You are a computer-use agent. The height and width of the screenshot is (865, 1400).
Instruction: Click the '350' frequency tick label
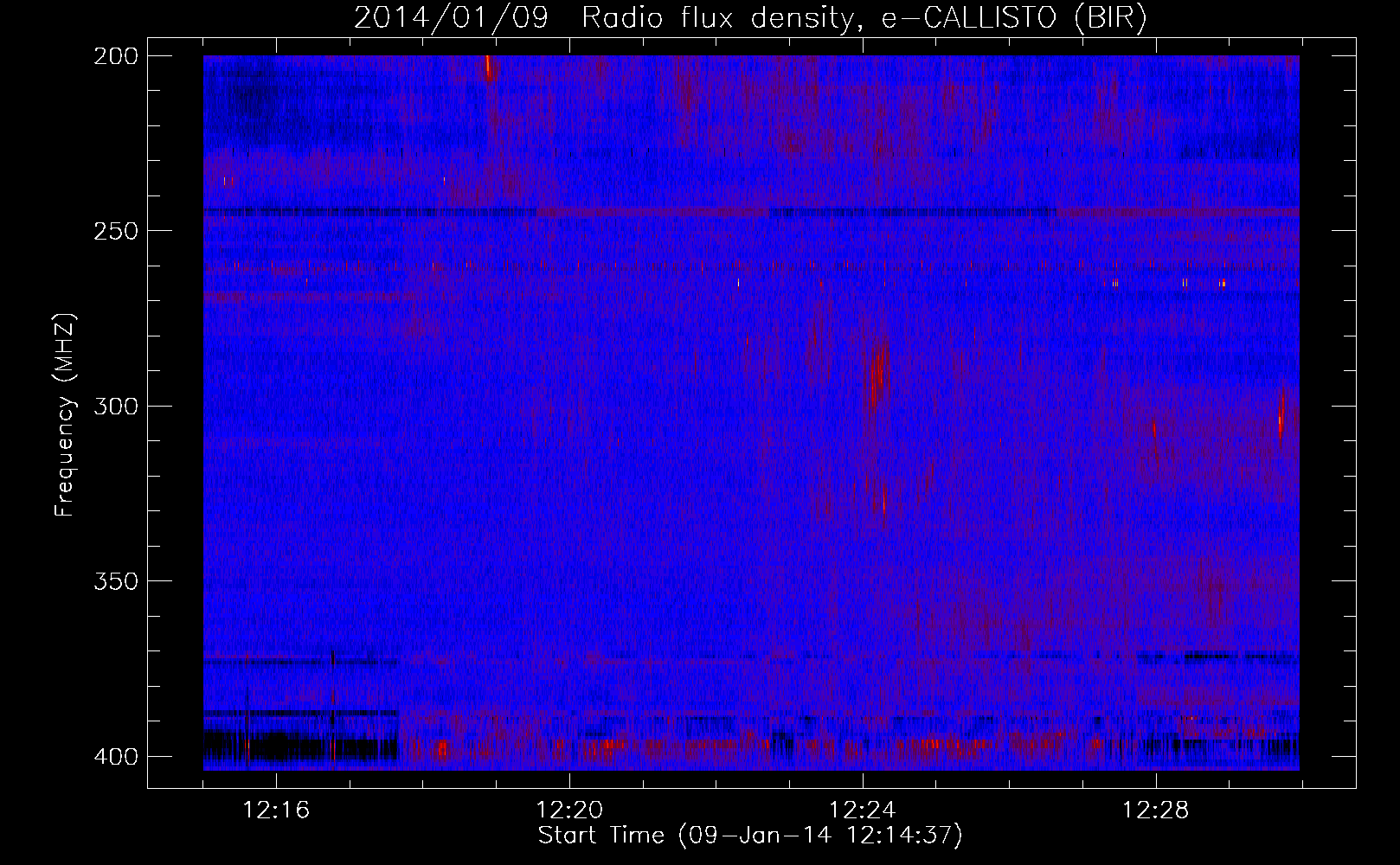pyautogui.click(x=116, y=580)
